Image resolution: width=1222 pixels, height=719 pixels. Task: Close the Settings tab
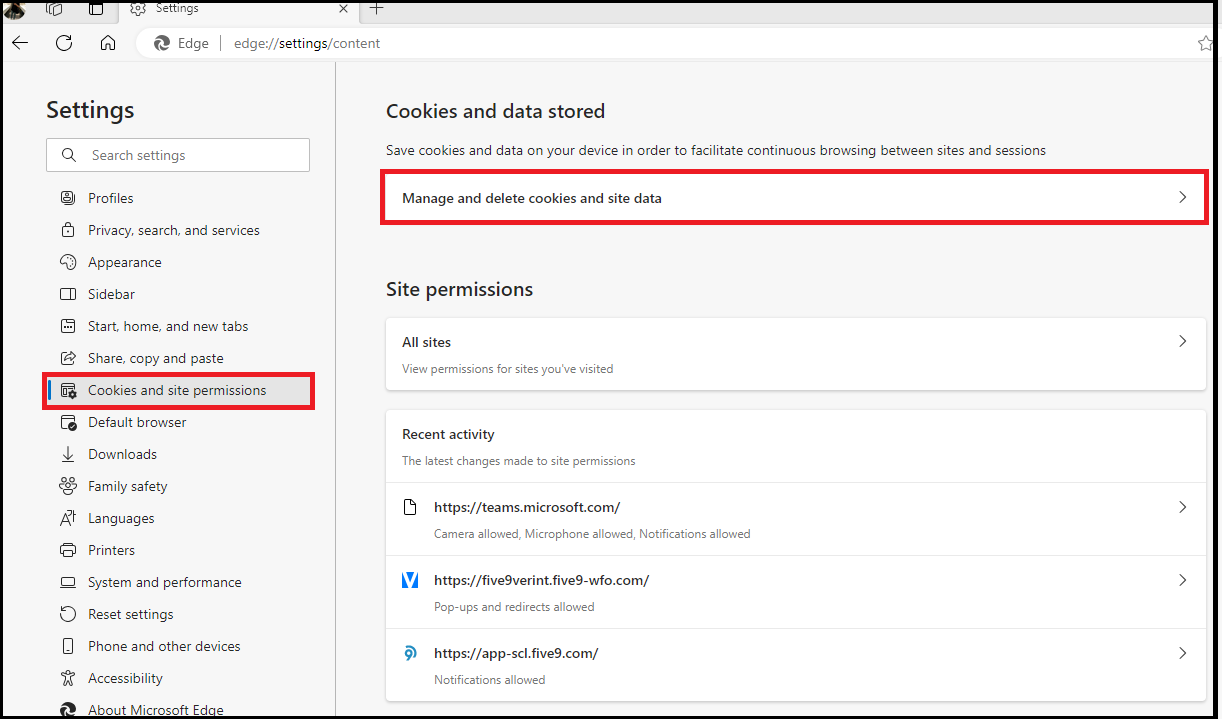(x=343, y=9)
